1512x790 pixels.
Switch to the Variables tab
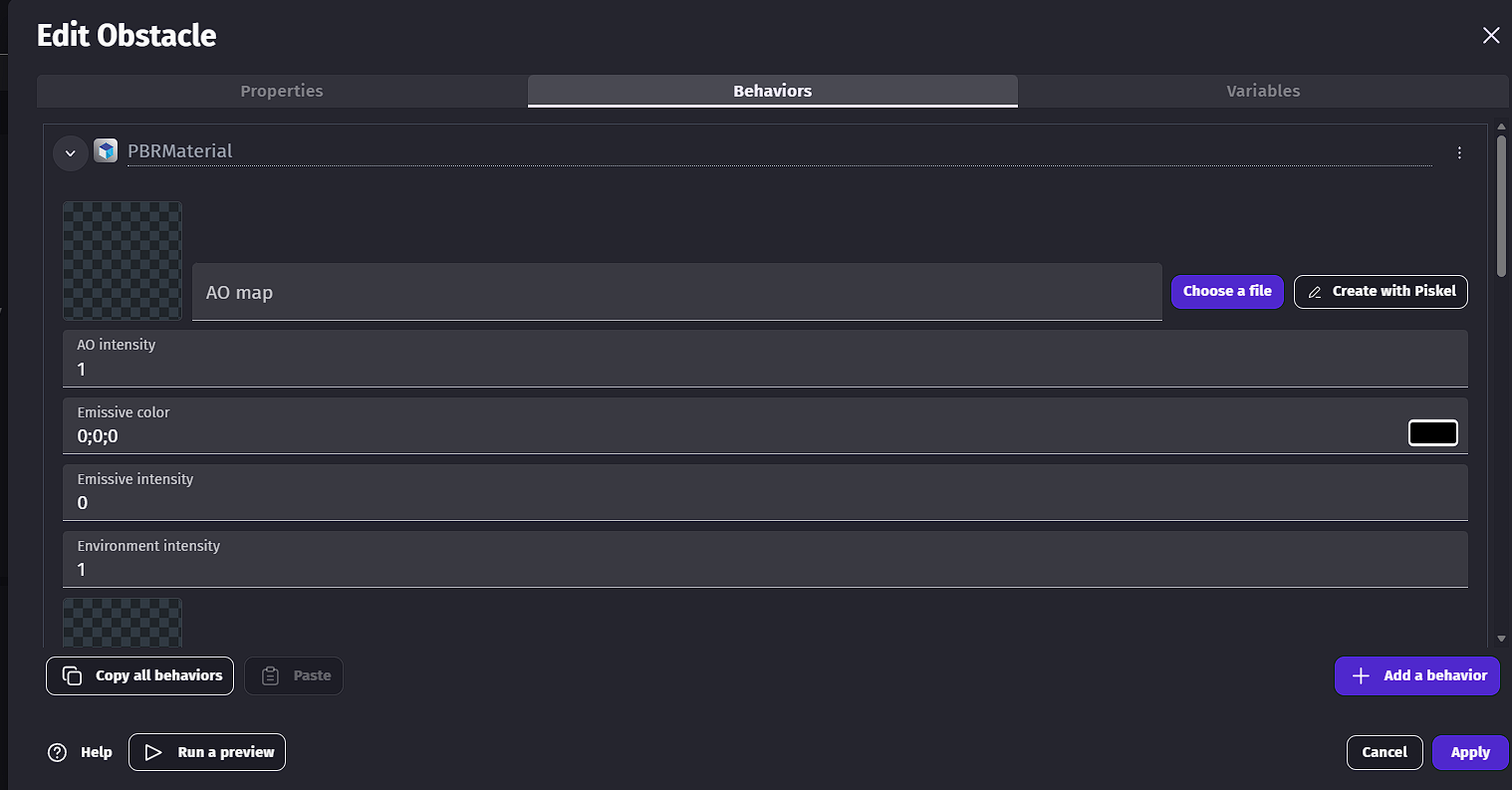click(x=1263, y=91)
